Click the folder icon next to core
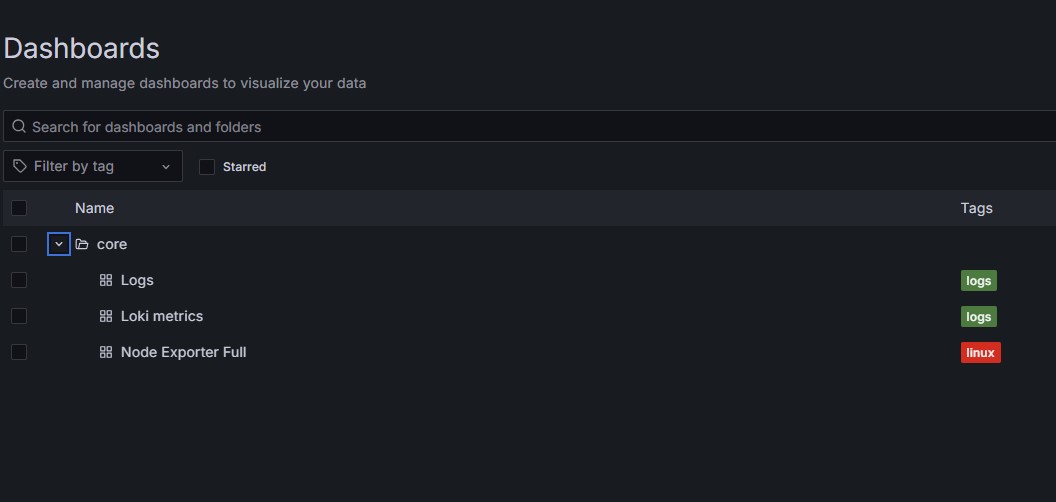 [x=82, y=244]
